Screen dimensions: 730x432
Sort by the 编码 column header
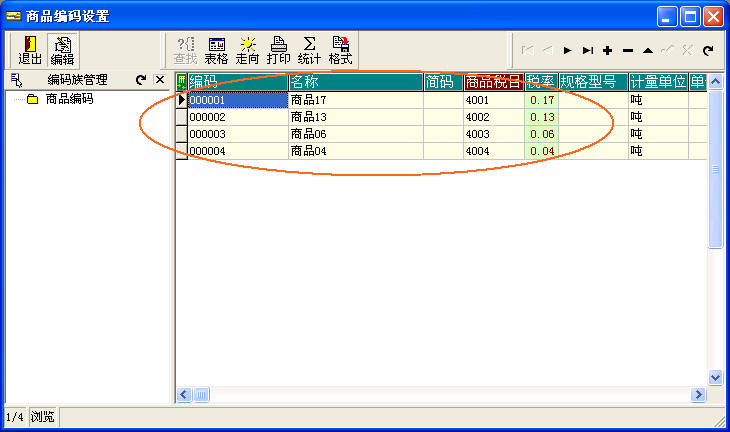pyautogui.click(x=238, y=82)
